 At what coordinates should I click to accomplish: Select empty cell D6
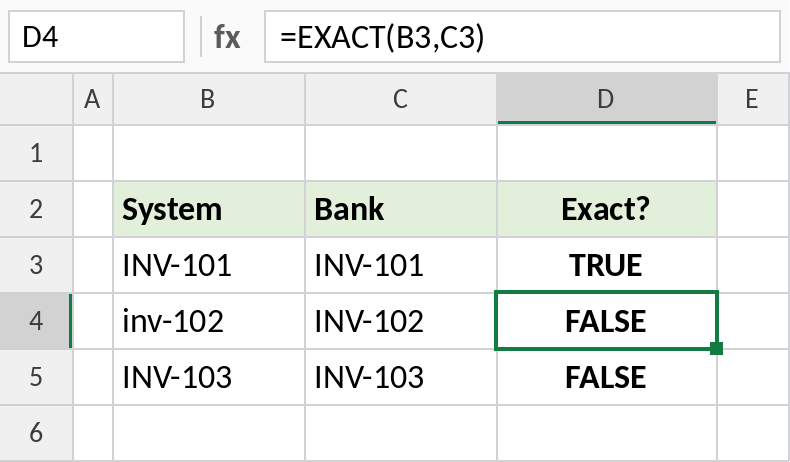607,433
